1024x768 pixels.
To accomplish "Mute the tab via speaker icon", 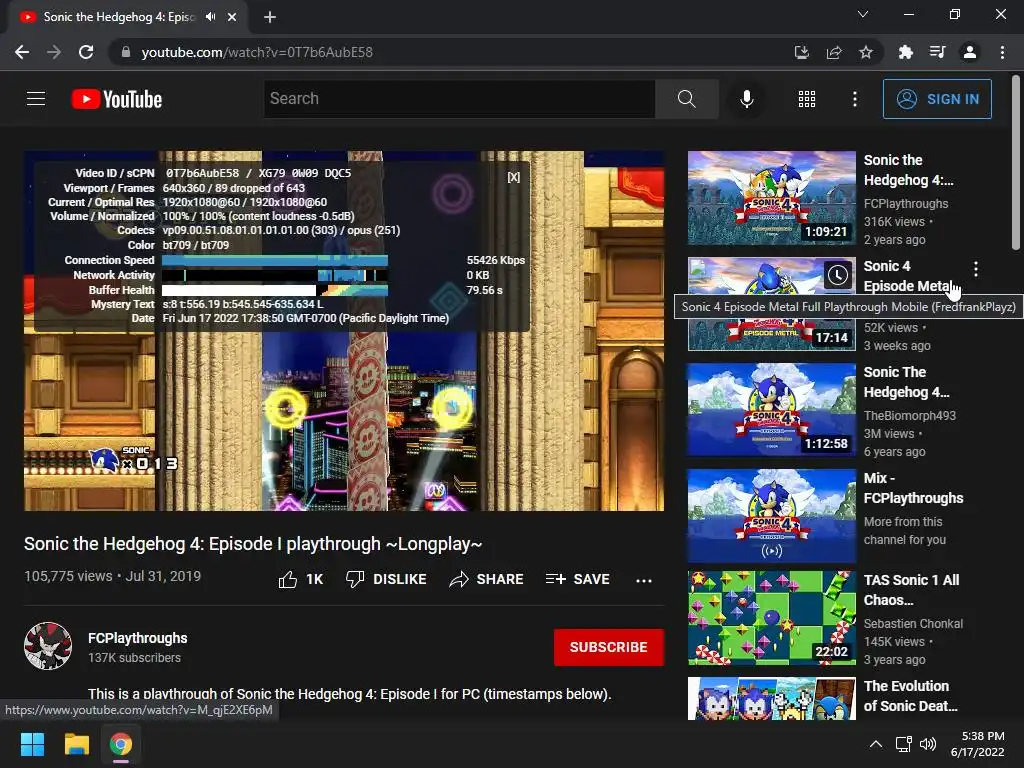I will pyautogui.click(x=210, y=17).
